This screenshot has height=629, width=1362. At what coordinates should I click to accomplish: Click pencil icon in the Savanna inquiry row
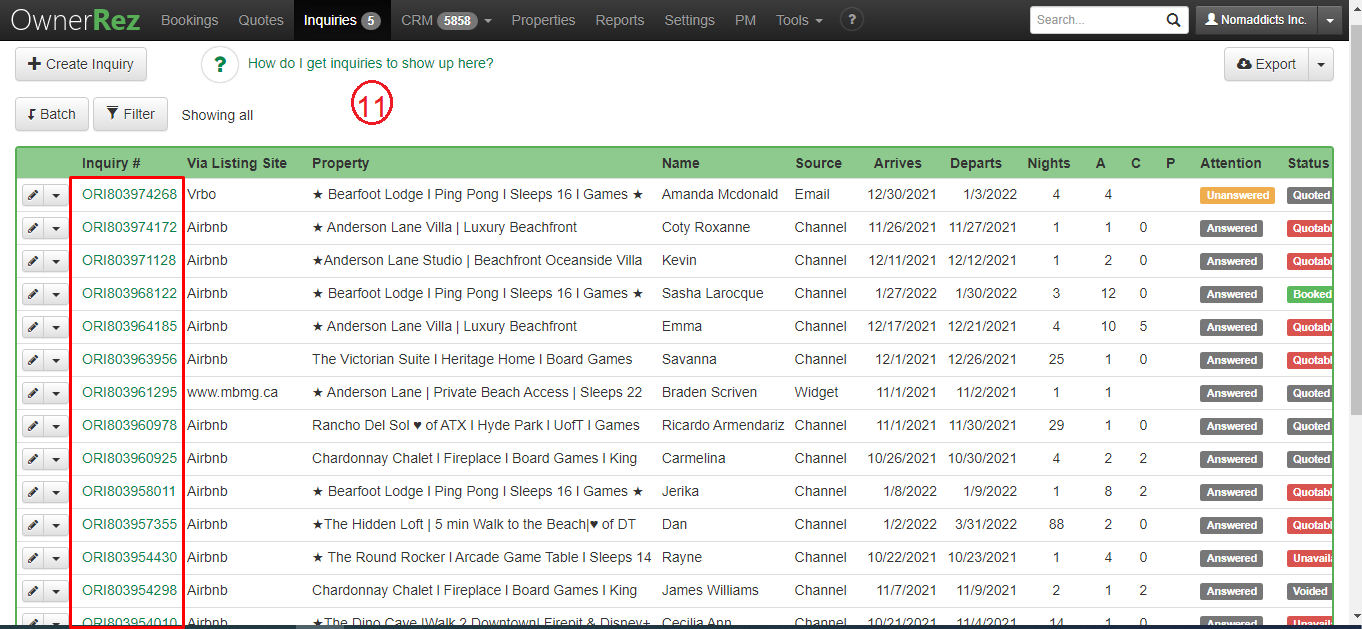pos(33,360)
